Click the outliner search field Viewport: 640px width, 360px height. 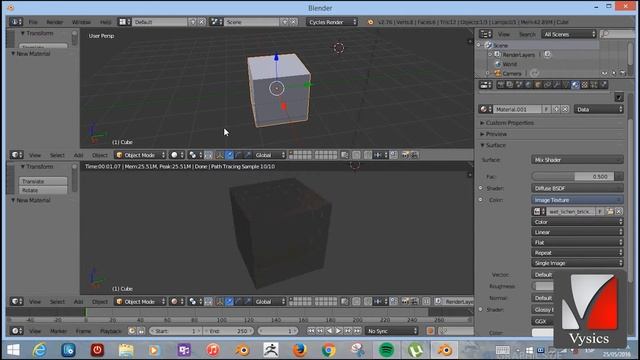pos(618,34)
